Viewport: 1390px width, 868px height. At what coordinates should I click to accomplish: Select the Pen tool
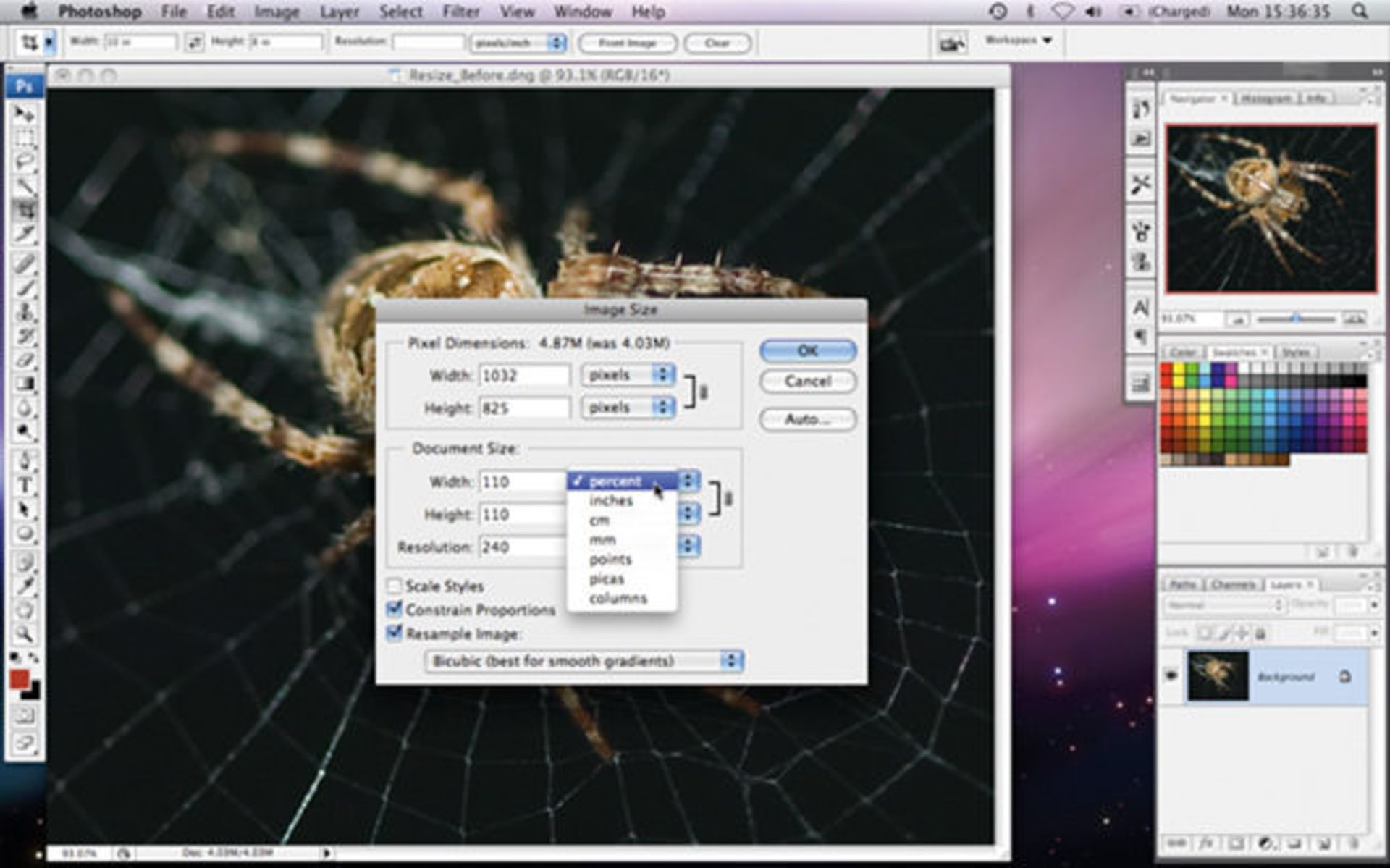(25, 461)
